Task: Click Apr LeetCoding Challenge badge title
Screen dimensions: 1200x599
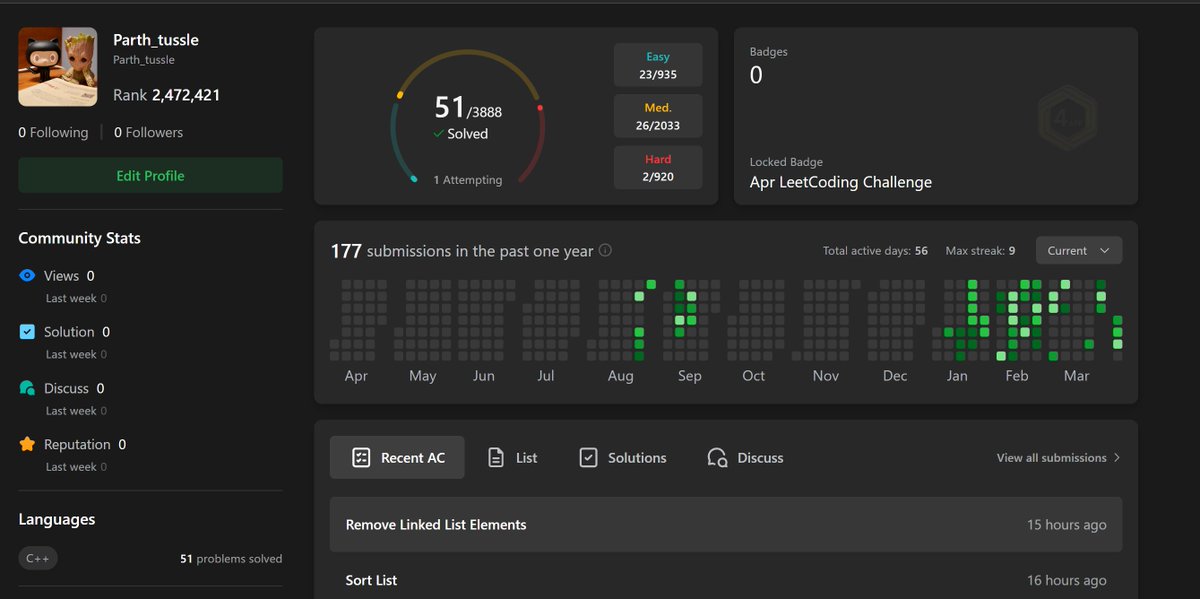Action: pos(841,182)
